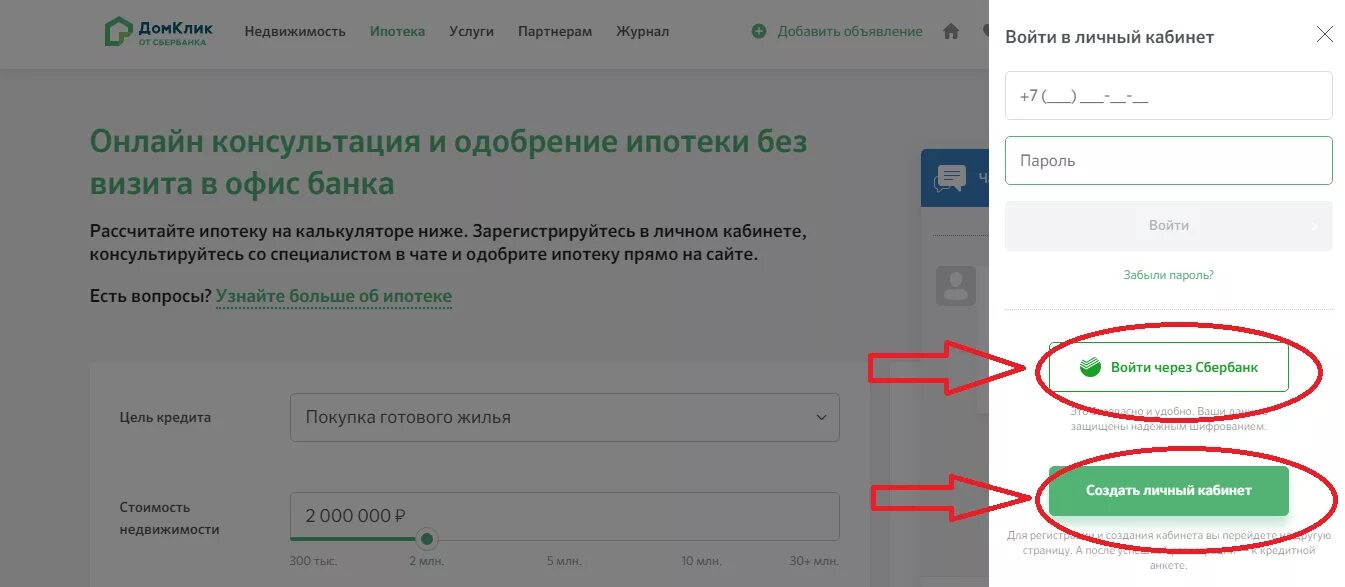Click the Sberbank logo icon on button
The height and width of the screenshot is (587, 1345).
(1090, 367)
